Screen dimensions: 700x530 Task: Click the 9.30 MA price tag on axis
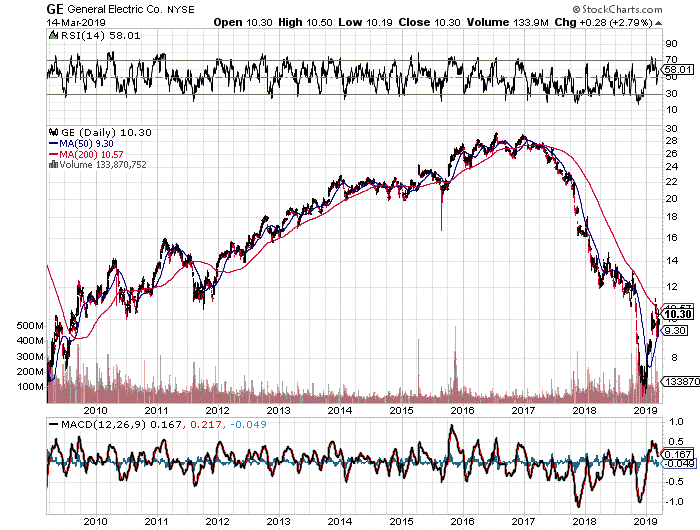click(x=675, y=331)
